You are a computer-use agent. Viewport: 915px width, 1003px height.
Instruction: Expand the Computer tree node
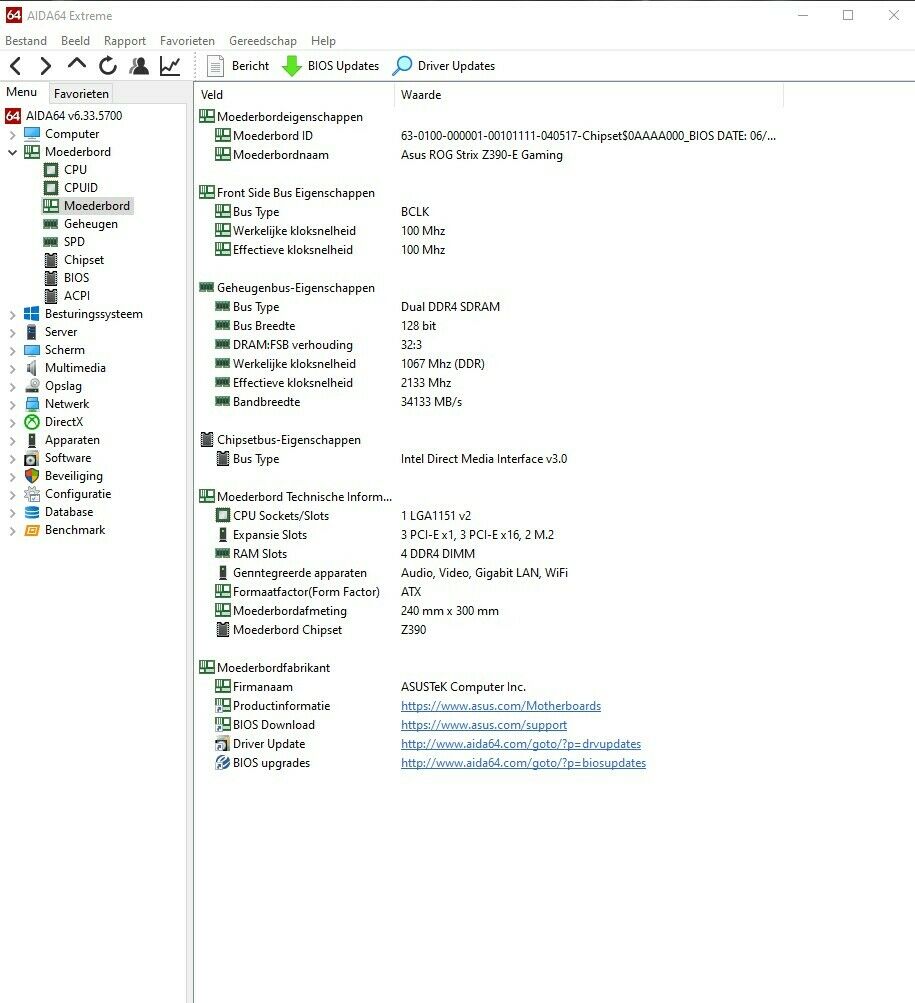[12, 134]
